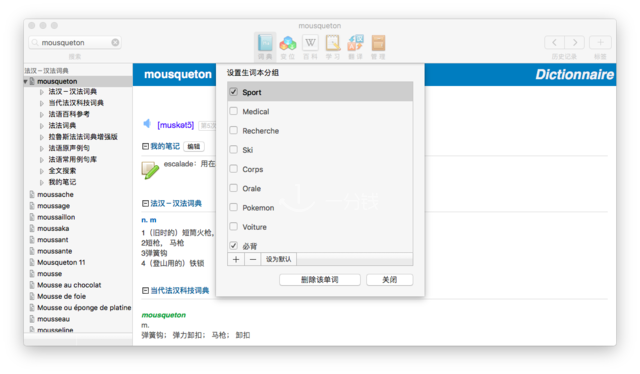Select 我的笔记 in the sidebar tree

click(x=62, y=182)
